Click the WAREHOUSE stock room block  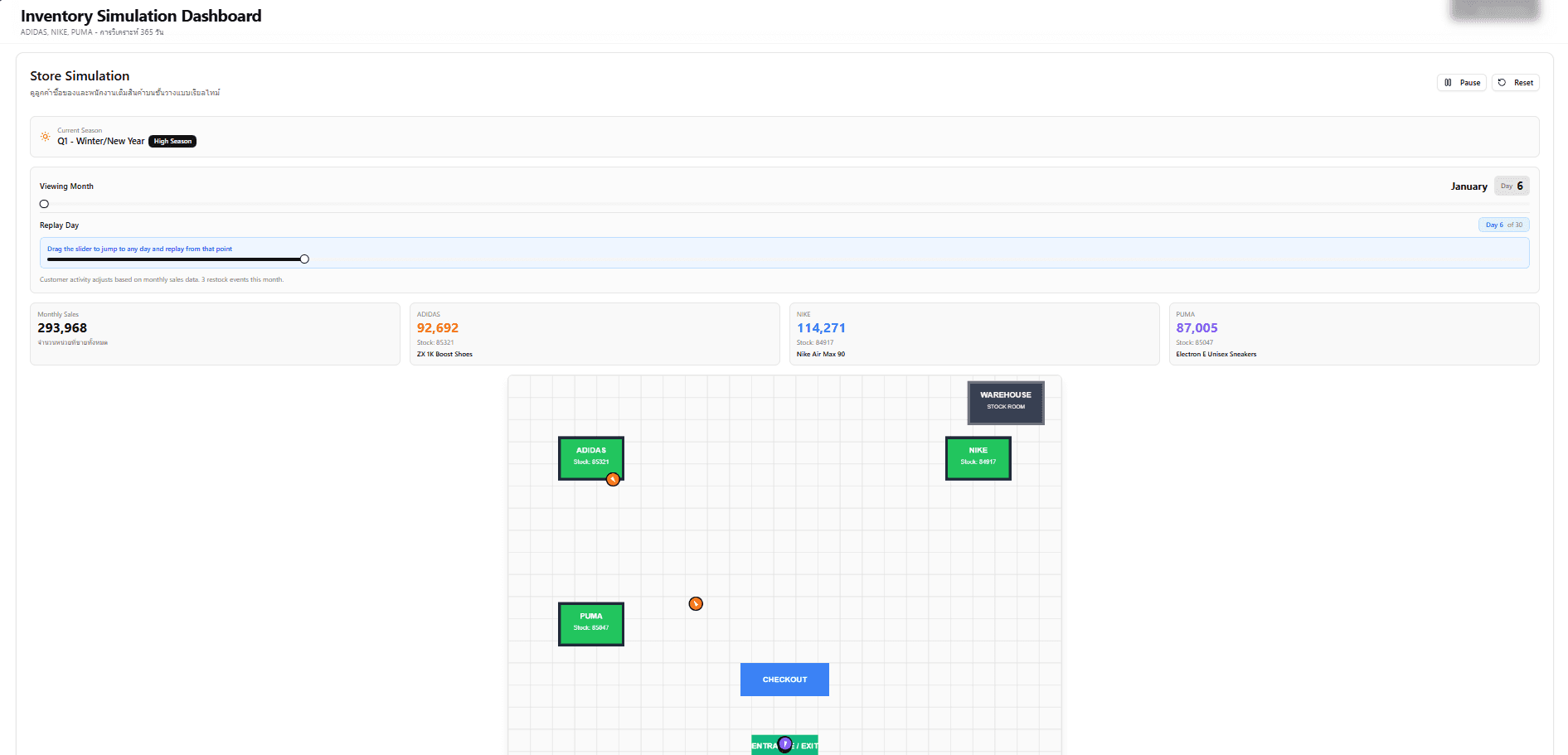1005,403
